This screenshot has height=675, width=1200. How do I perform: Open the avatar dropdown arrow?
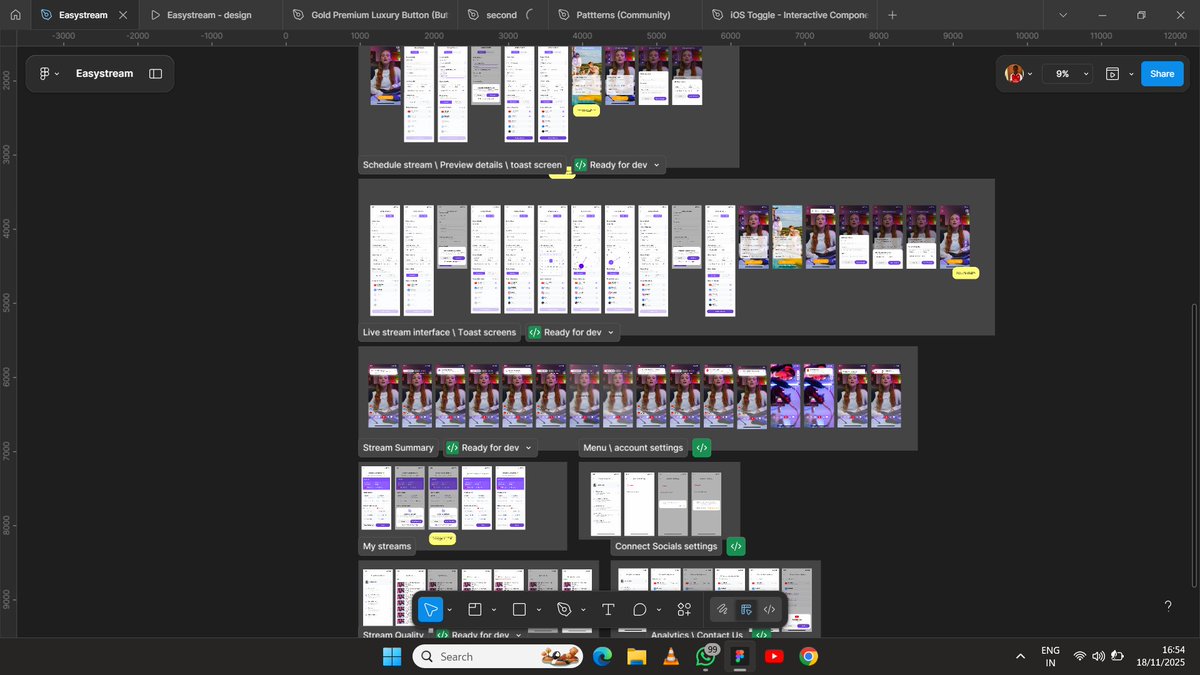1030,73
